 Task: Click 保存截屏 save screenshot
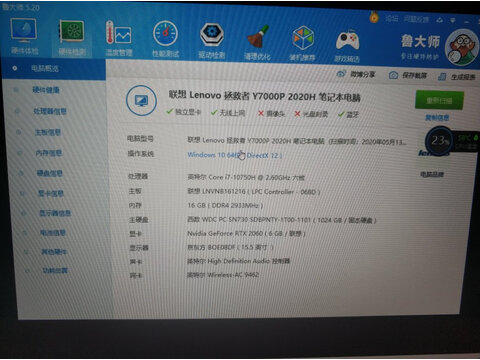[x=408, y=75]
